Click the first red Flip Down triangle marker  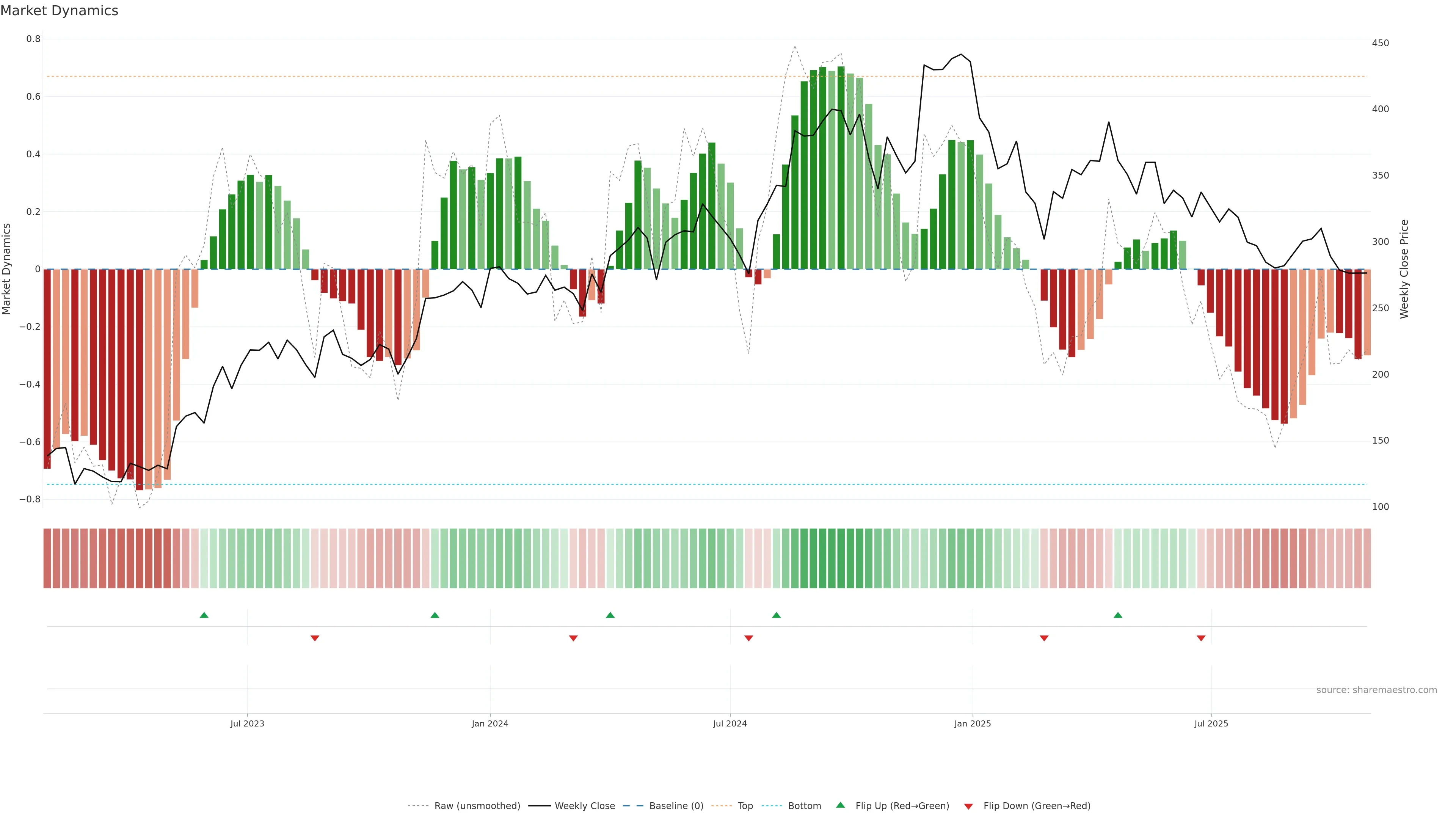[x=315, y=638]
